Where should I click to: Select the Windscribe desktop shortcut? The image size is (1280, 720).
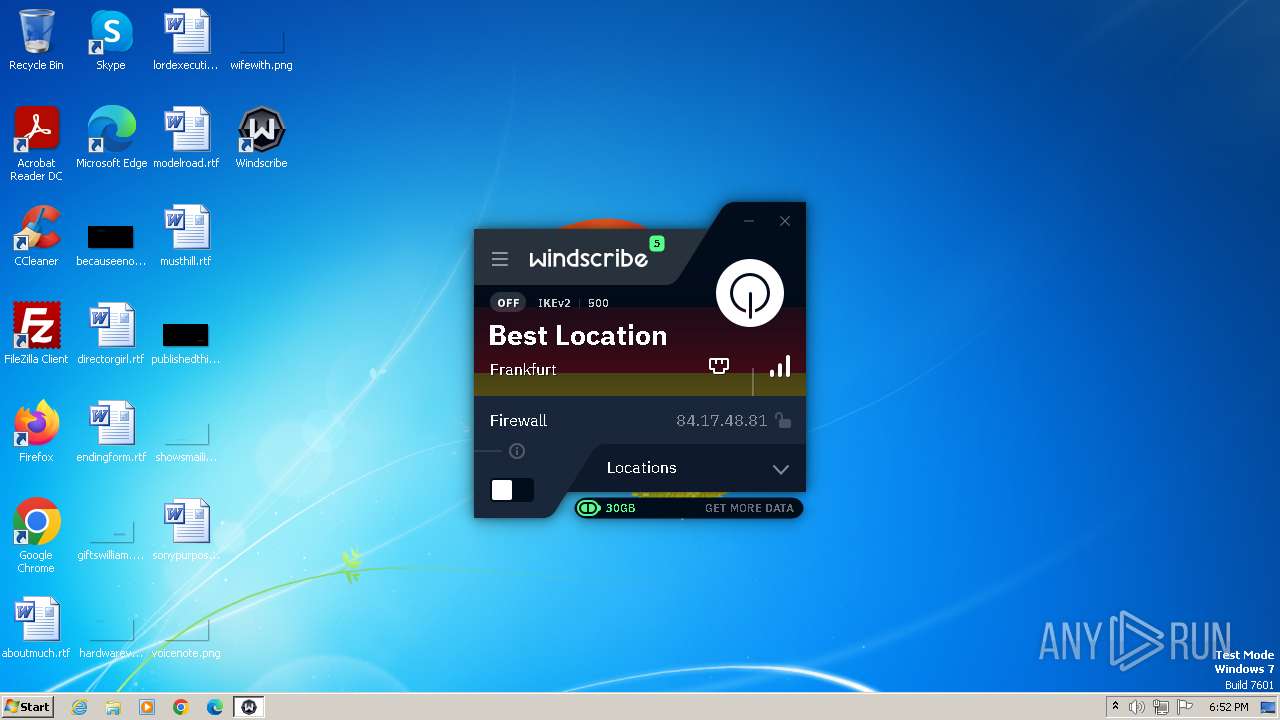(261, 138)
